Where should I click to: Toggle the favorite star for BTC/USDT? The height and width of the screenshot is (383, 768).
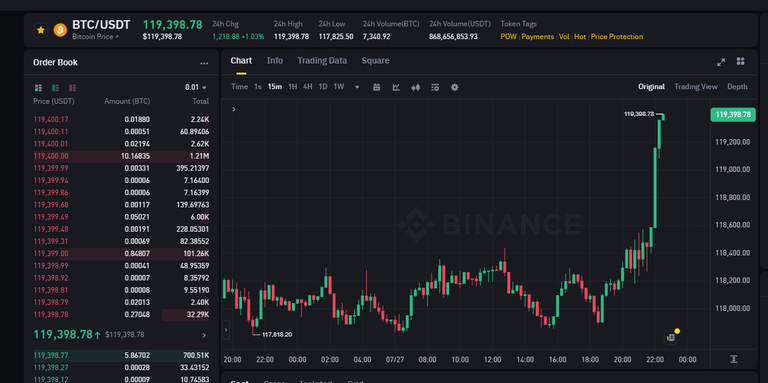tap(41, 30)
